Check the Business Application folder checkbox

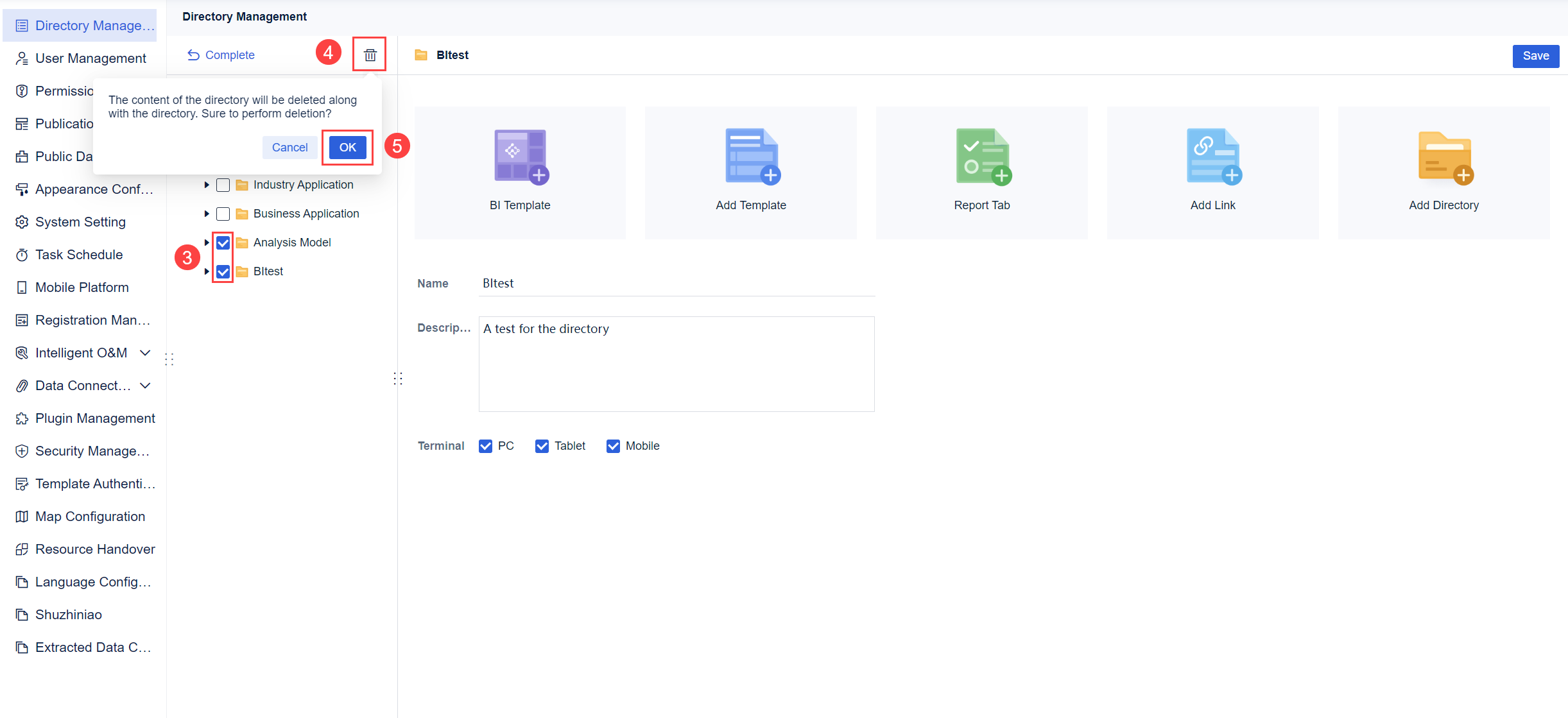coord(223,213)
